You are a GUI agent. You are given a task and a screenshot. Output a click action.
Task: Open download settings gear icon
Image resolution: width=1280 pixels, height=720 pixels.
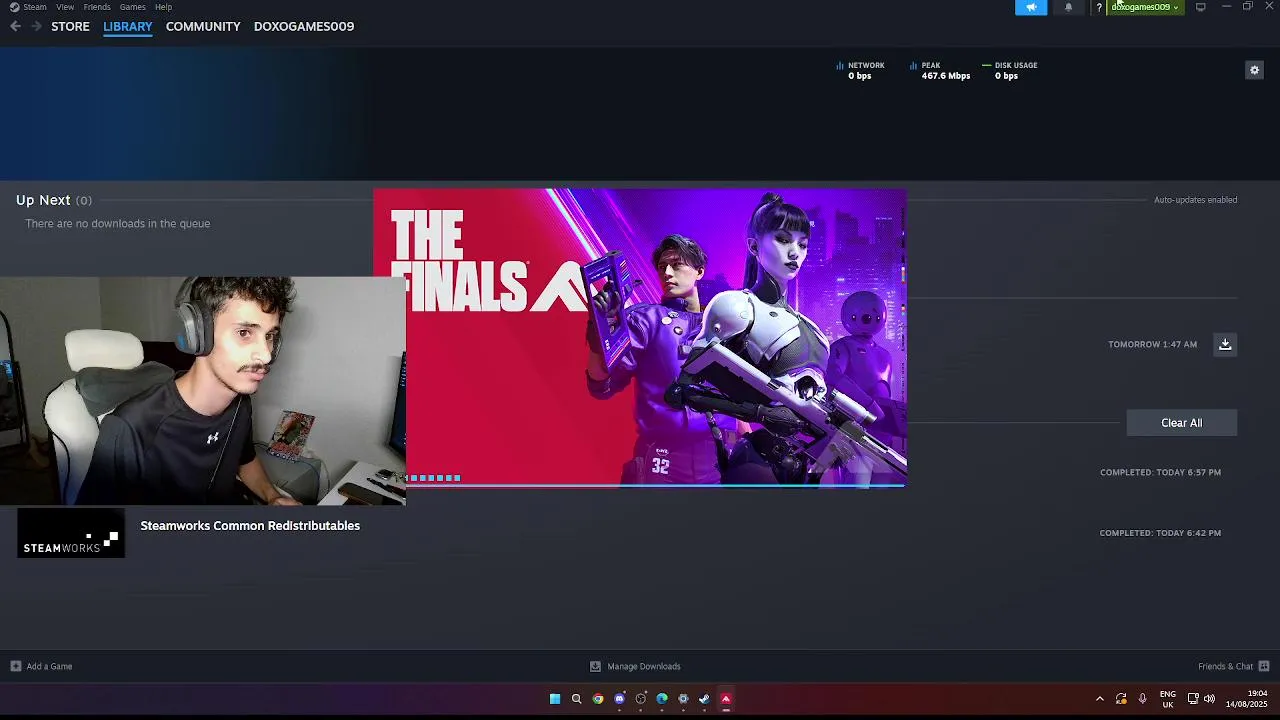[1254, 70]
